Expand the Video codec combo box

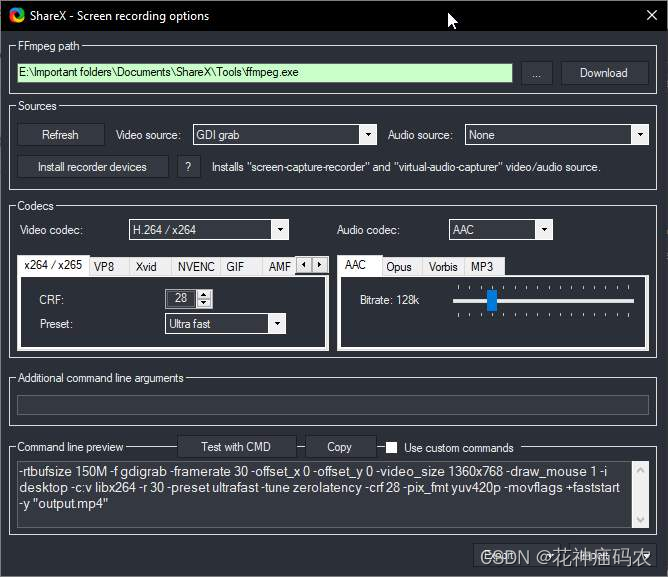tap(209, 230)
